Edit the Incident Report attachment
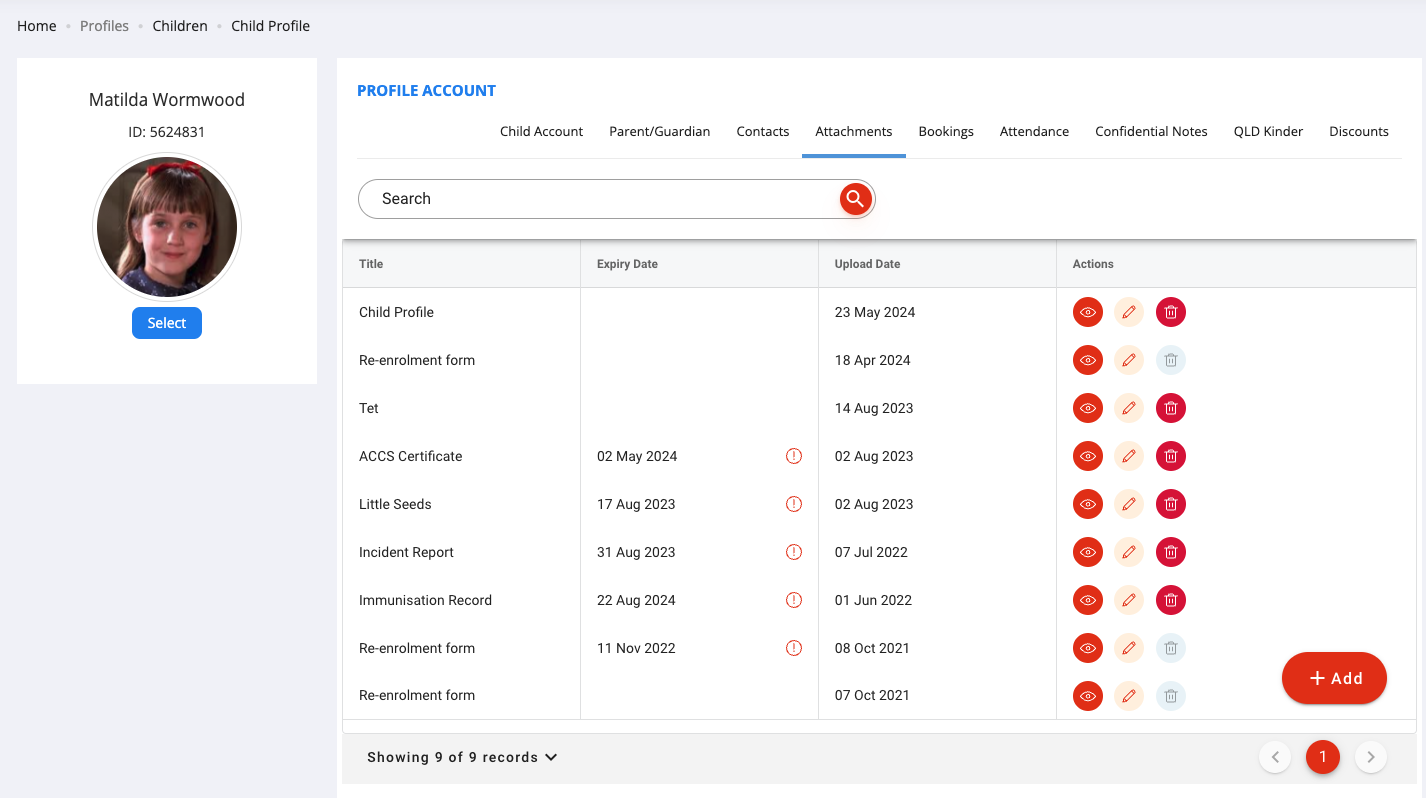Screen dimensions: 1426x798 click(x=1129, y=552)
